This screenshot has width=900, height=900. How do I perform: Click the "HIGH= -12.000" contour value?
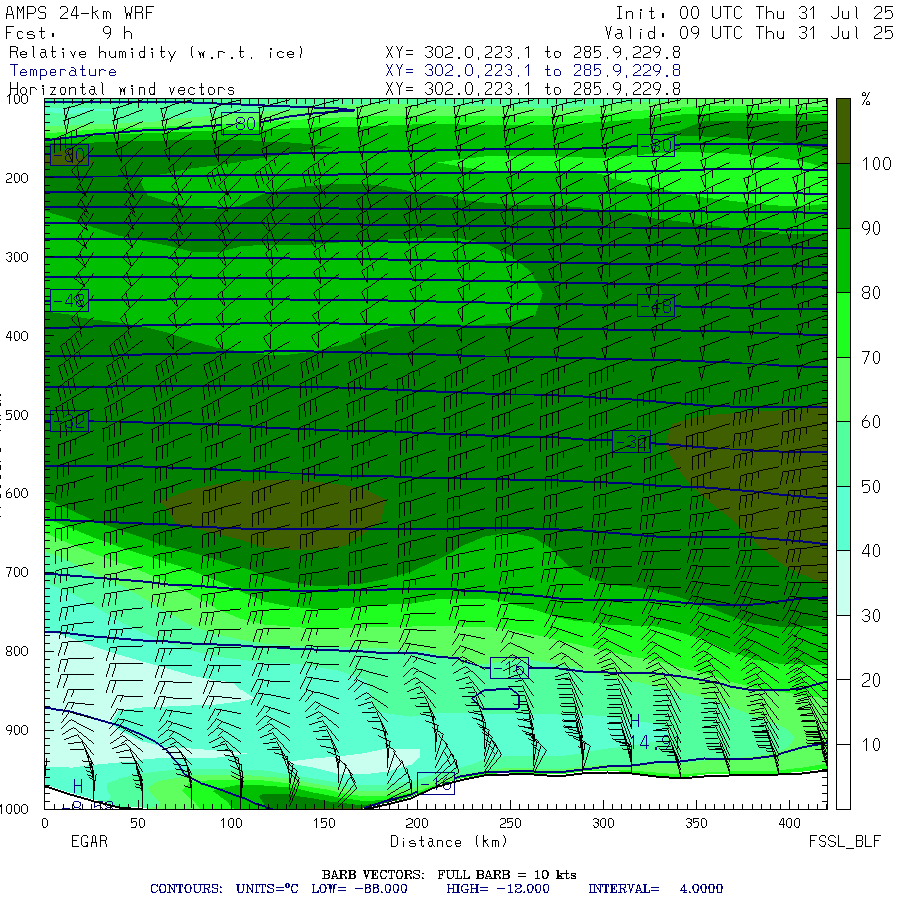pos(498,889)
